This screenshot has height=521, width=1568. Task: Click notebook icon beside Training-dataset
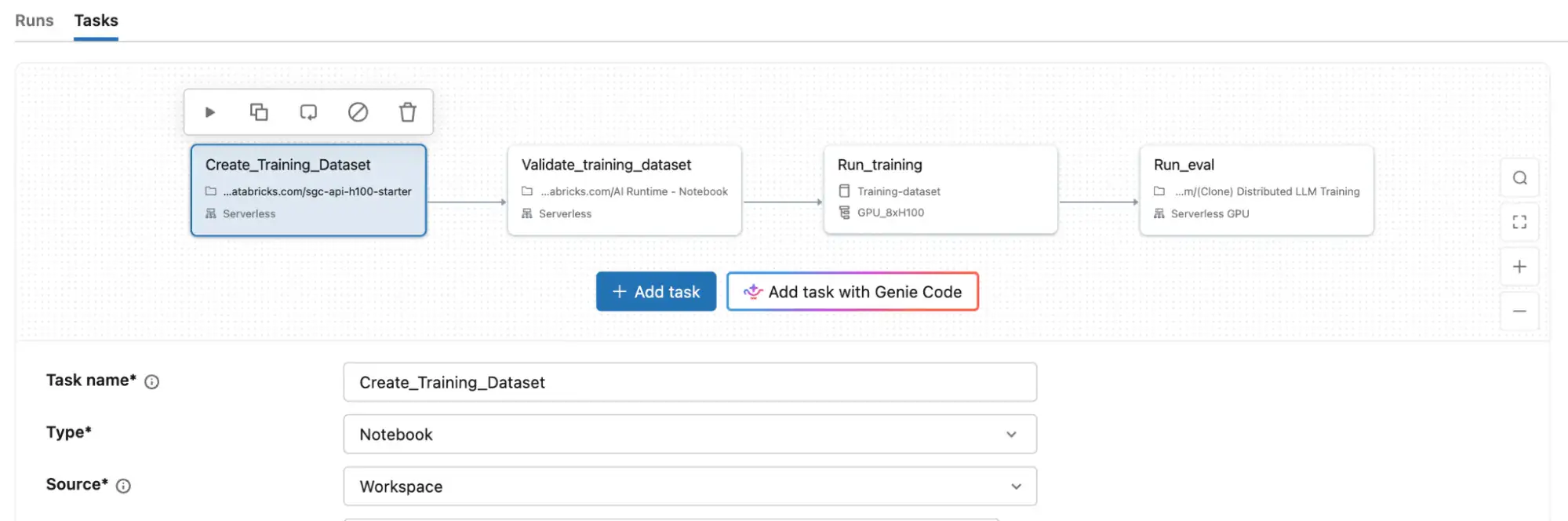pos(844,191)
